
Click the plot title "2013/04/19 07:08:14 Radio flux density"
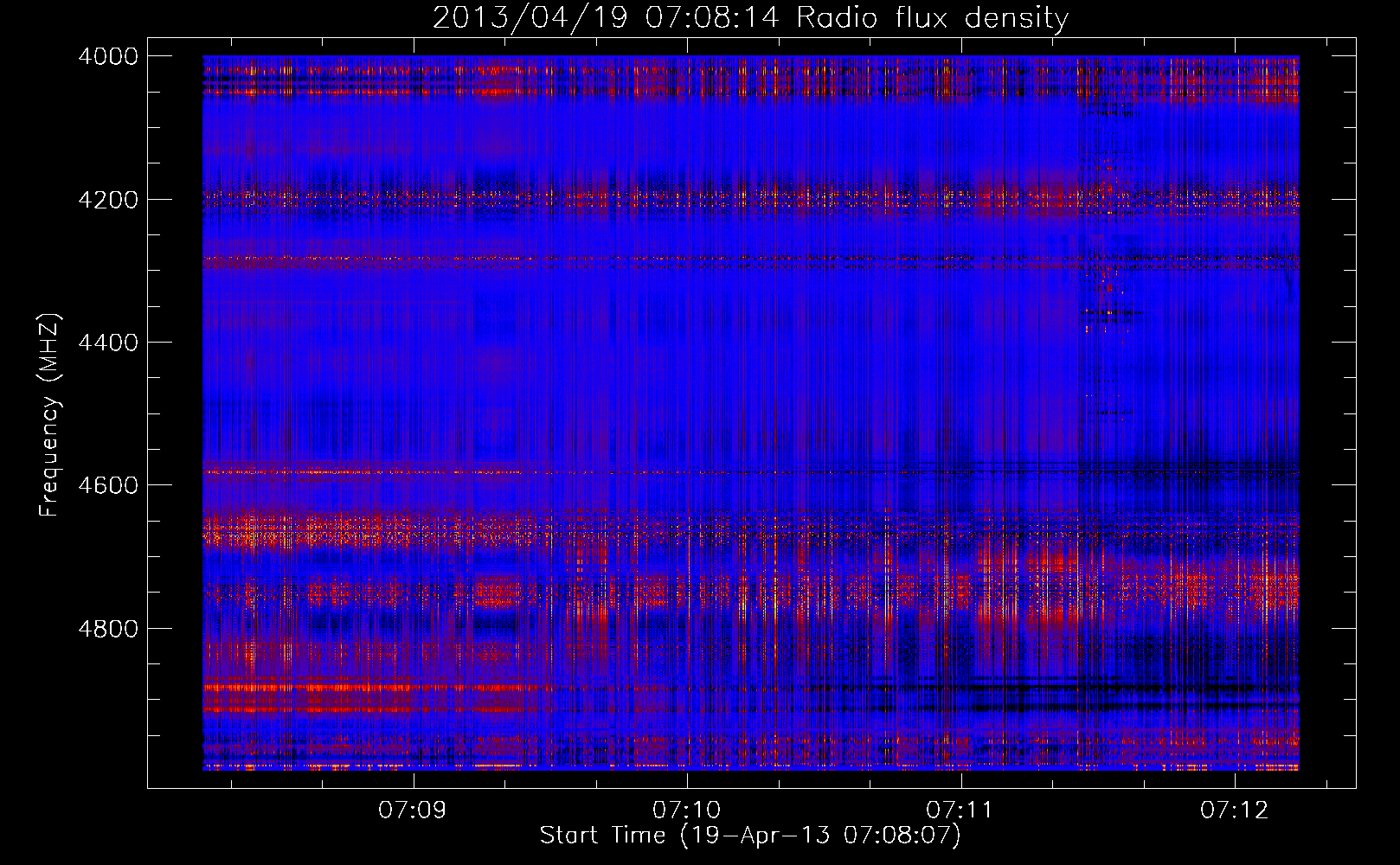(x=750, y=17)
